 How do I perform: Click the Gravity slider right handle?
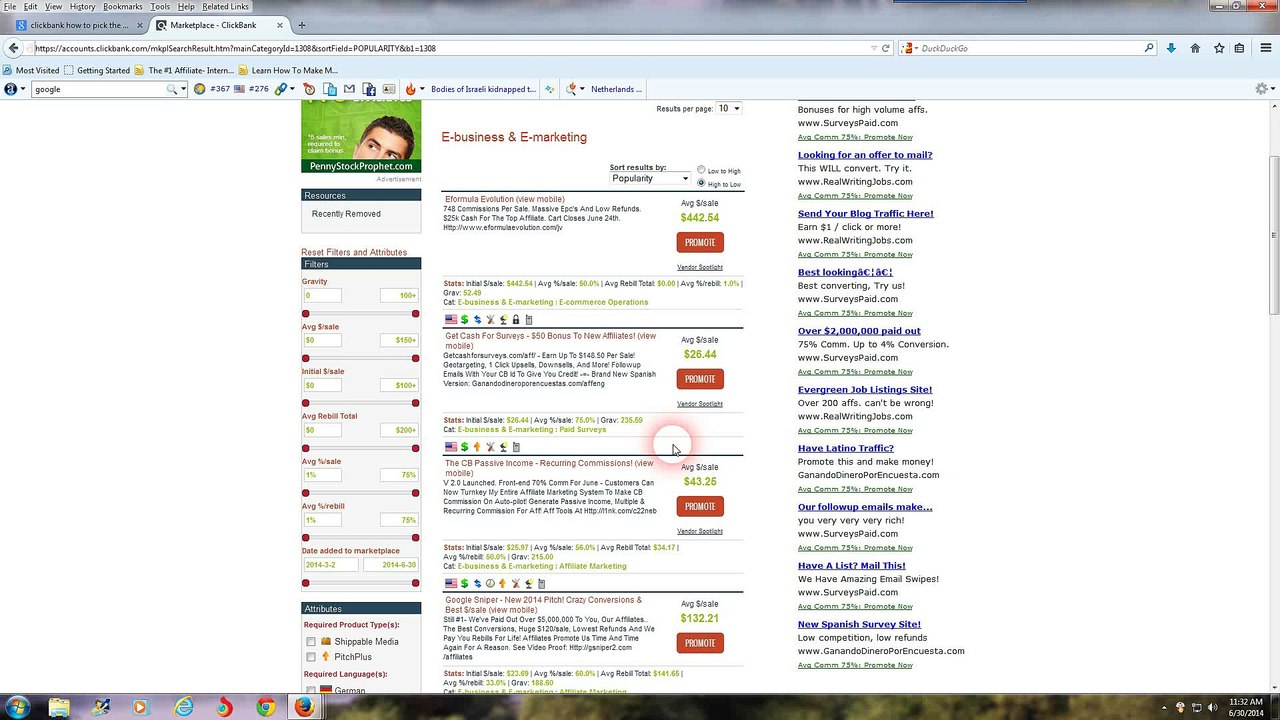[415, 314]
